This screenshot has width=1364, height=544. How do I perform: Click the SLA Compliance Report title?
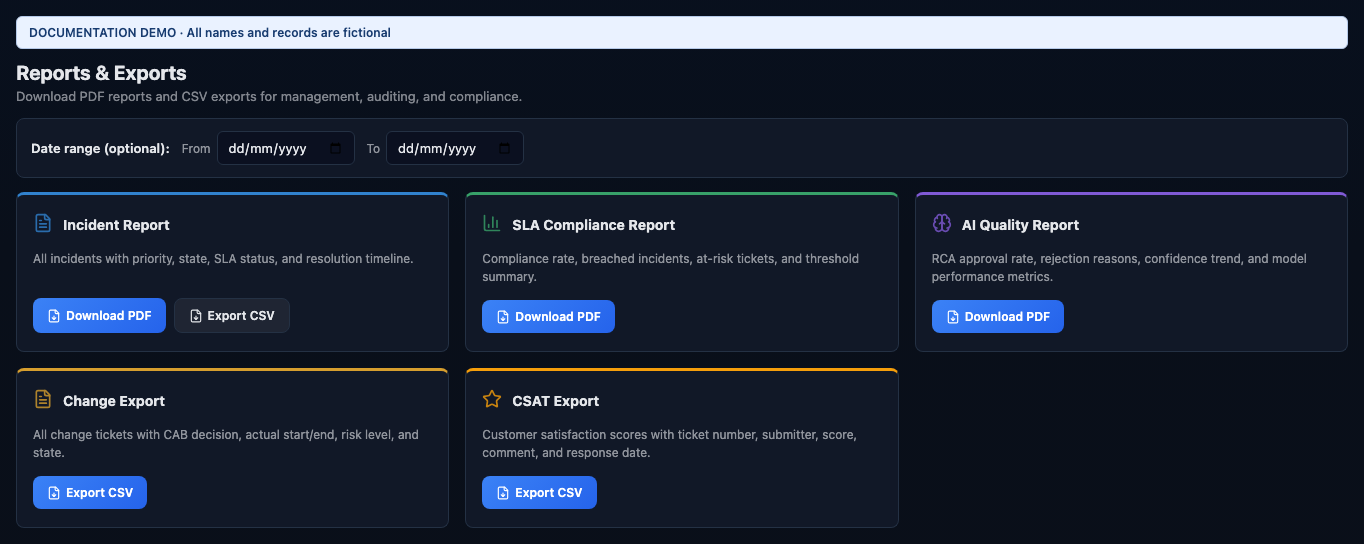click(x=594, y=225)
